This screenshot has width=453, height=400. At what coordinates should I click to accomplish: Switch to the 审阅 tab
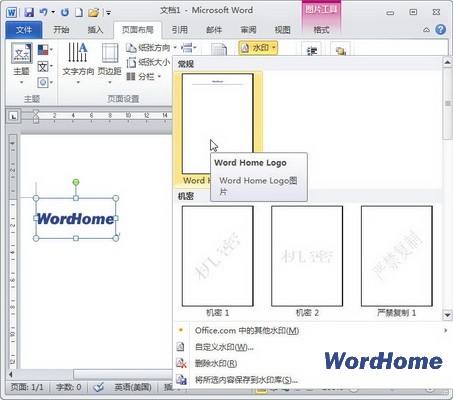[249, 30]
